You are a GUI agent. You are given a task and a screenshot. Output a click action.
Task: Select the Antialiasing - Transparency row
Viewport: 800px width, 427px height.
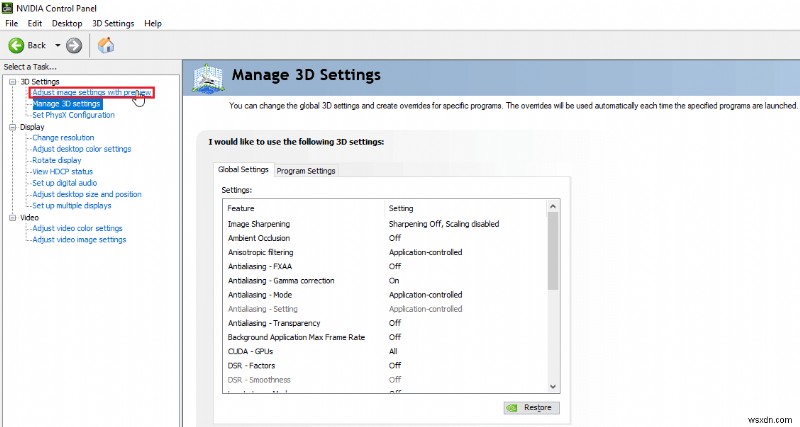(385, 323)
